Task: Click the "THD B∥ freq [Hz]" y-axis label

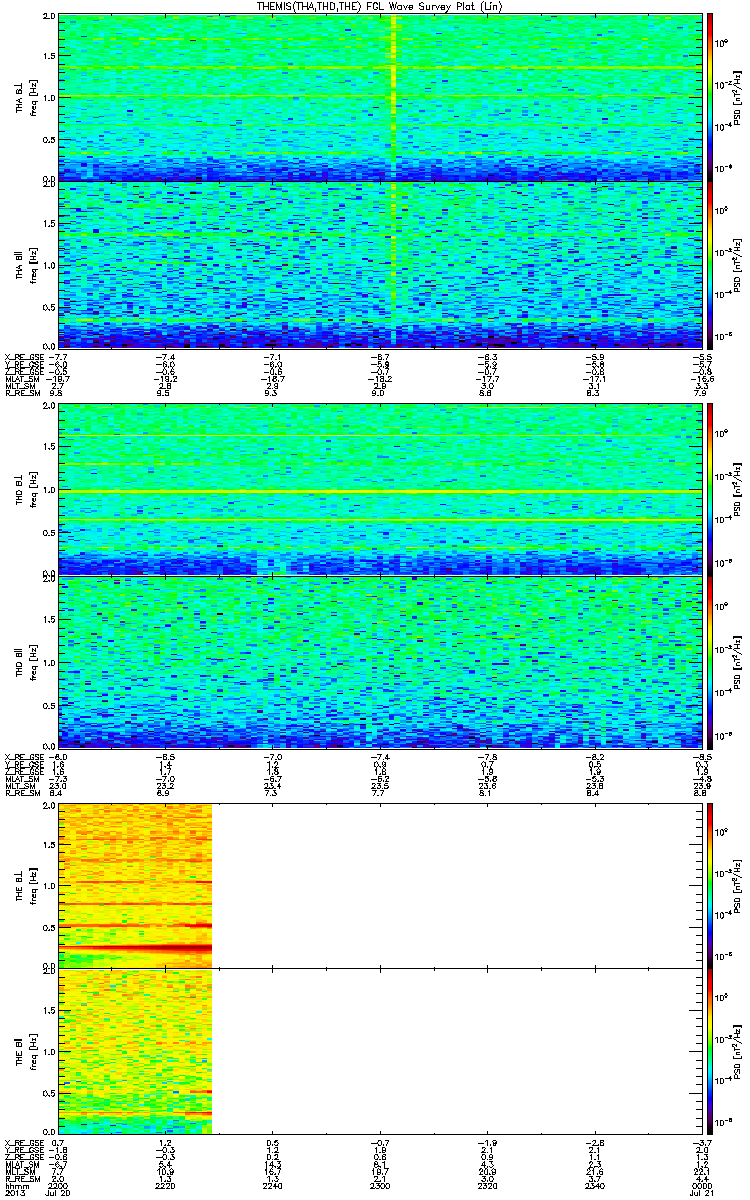Action: tap(24, 660)
